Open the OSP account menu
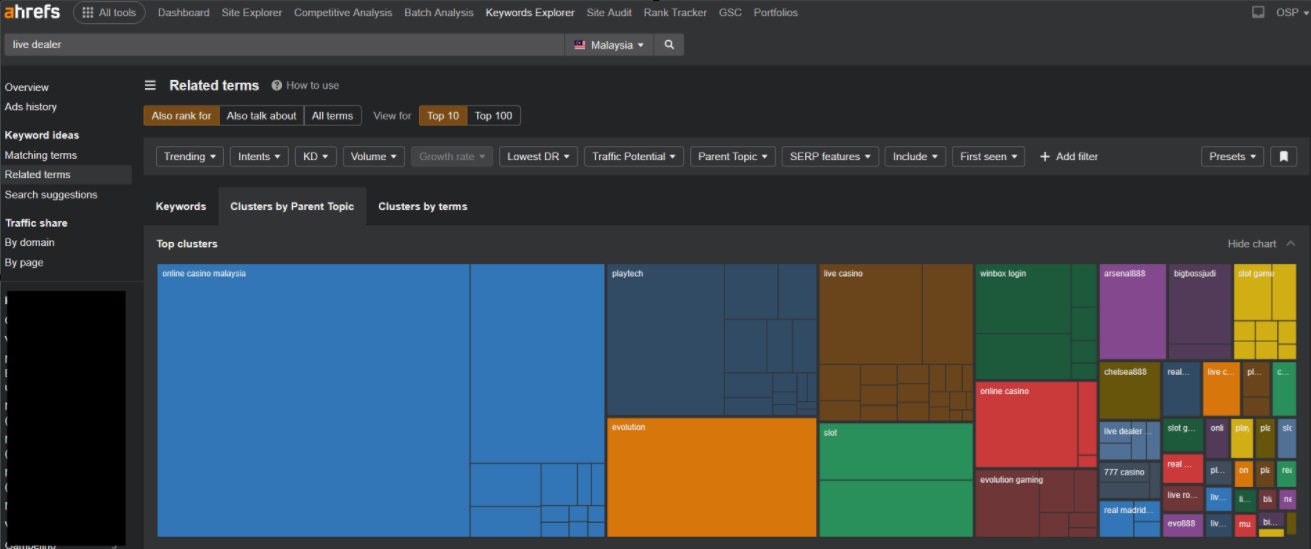Screen dimensions: 1311x549 click(x=1293, y=13)
